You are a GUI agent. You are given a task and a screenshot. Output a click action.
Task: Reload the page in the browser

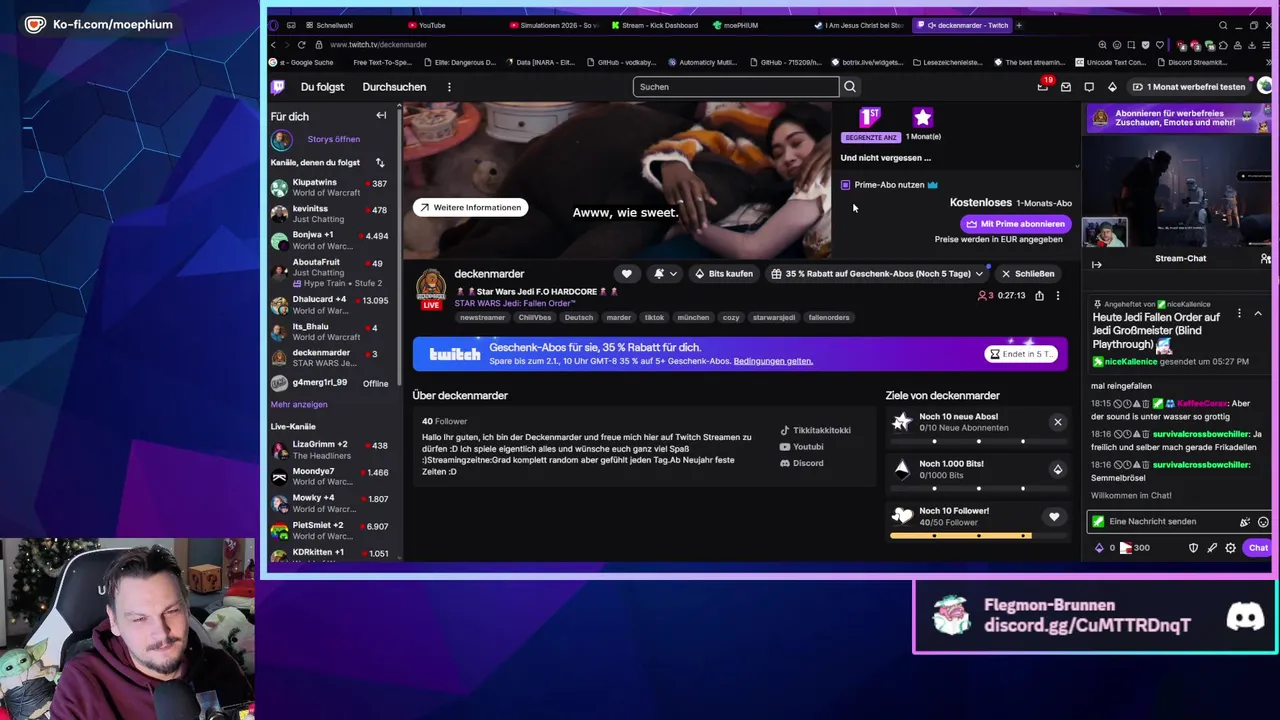point(301,45)
